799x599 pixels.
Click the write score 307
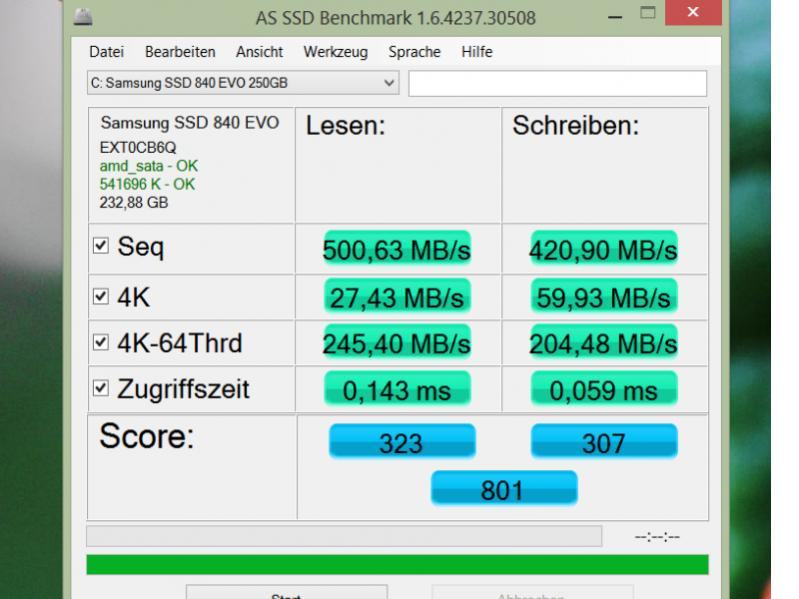point(604,441)
